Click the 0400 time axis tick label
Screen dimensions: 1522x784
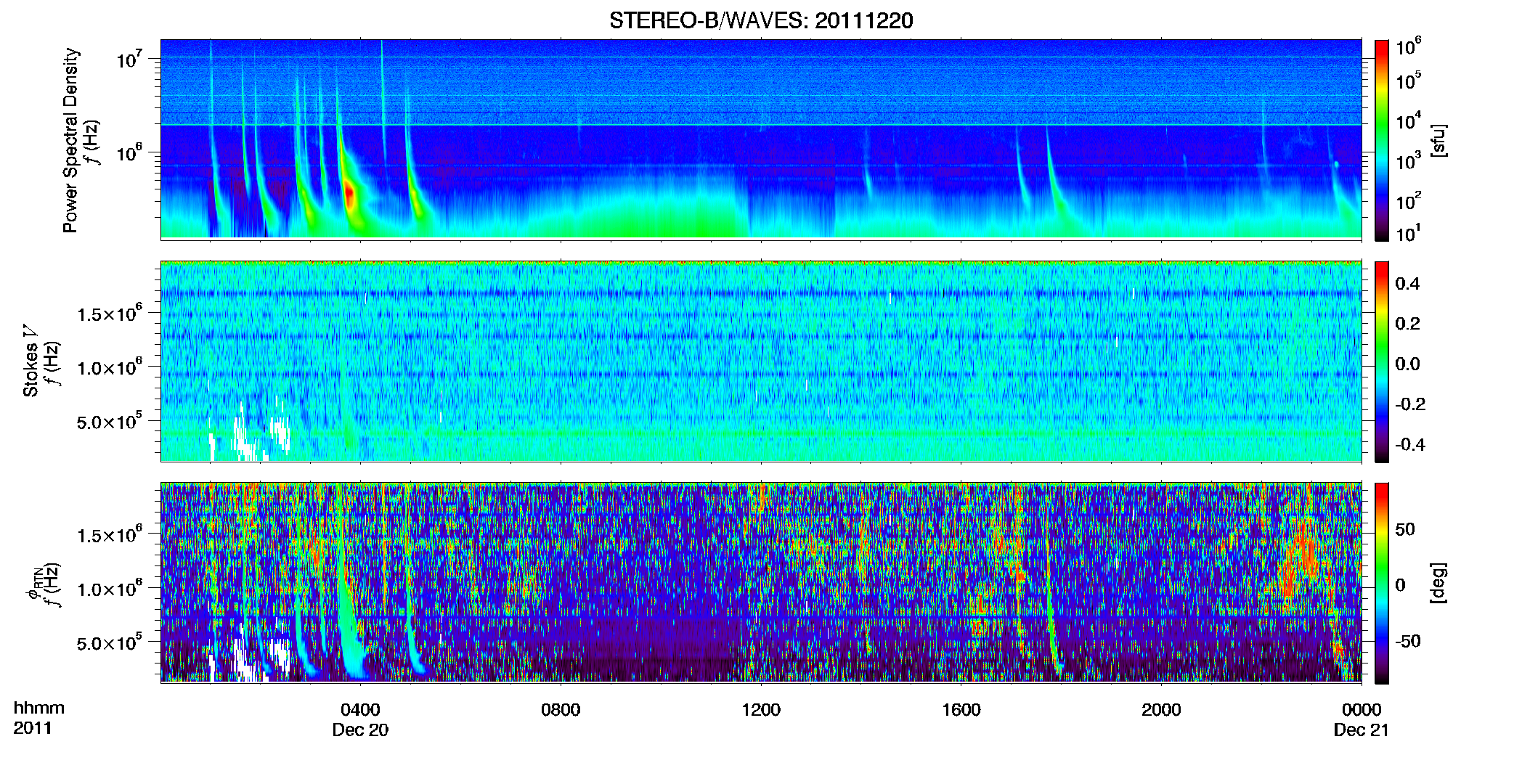pos(360,709)
